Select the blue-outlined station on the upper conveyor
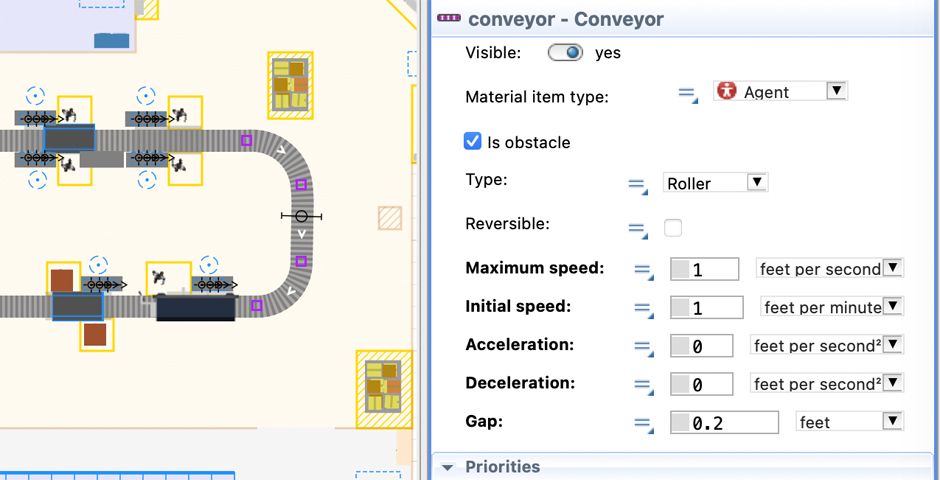The image size is (940, 480). (x=69, y=137)
